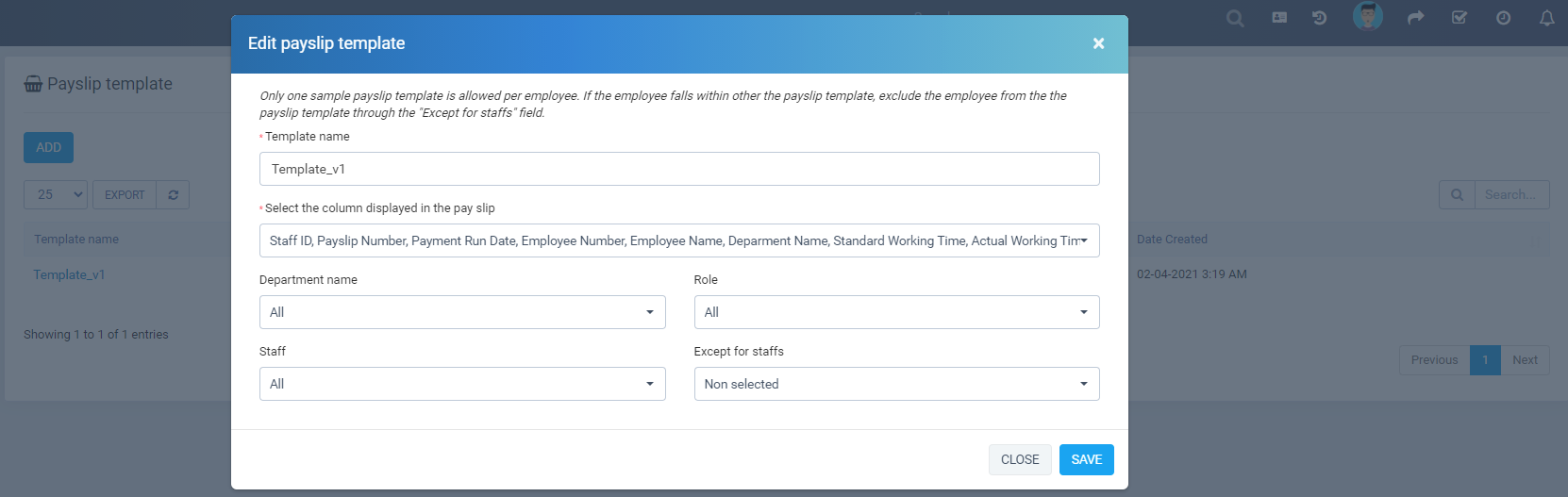Click the table refresh icon
The height and width of the screenshot is (497, 1568).
click(x=173, y=195)
